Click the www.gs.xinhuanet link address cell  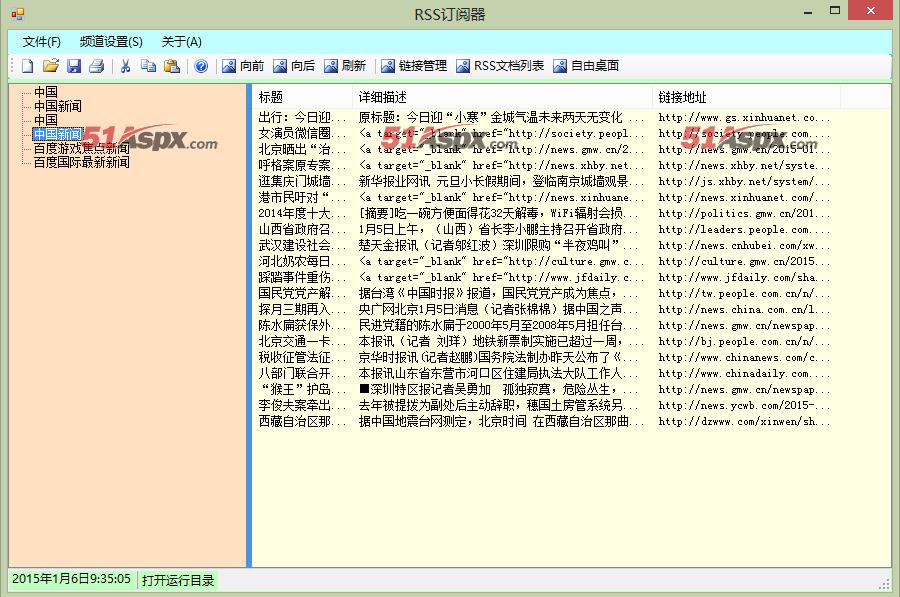click(x=744, y=118)
